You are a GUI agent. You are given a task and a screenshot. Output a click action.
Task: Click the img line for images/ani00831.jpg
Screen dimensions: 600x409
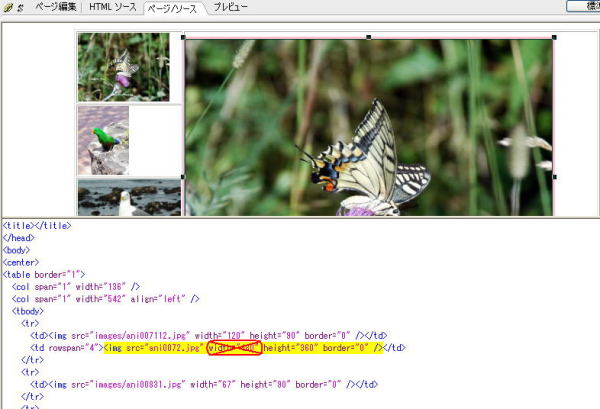click(204, 385)
